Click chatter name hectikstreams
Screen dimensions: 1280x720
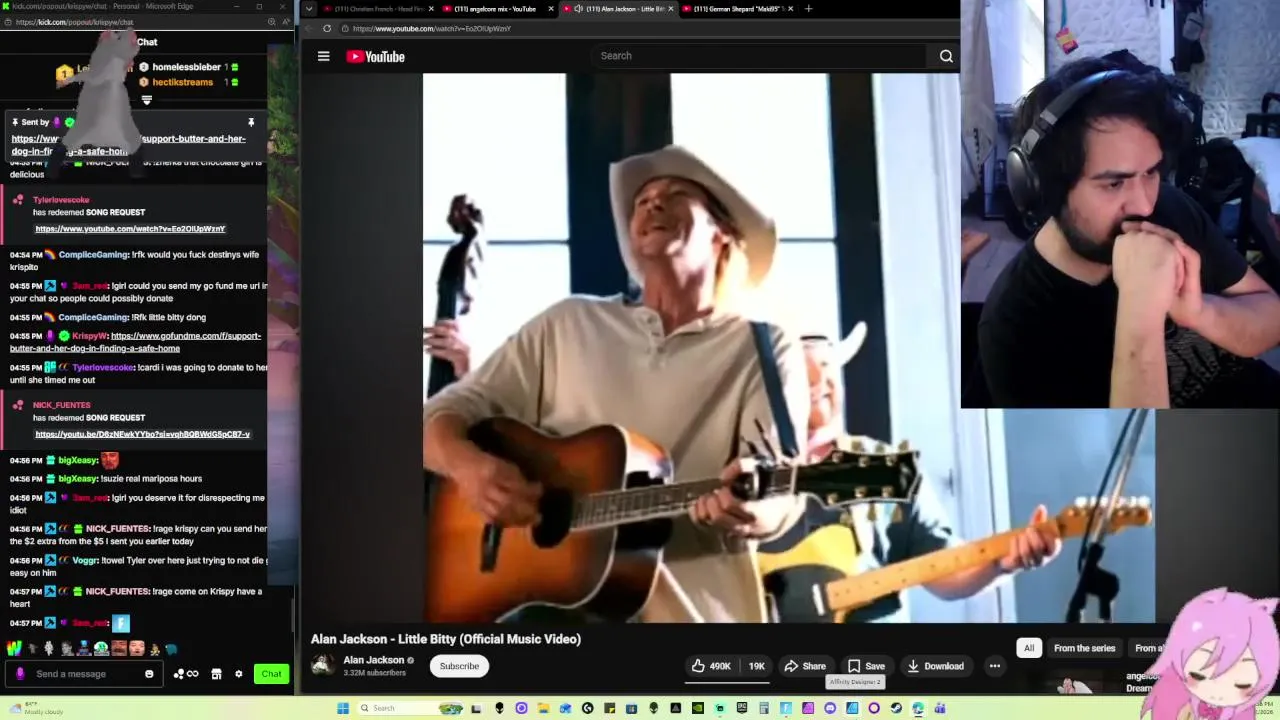[x=182, y=82]
